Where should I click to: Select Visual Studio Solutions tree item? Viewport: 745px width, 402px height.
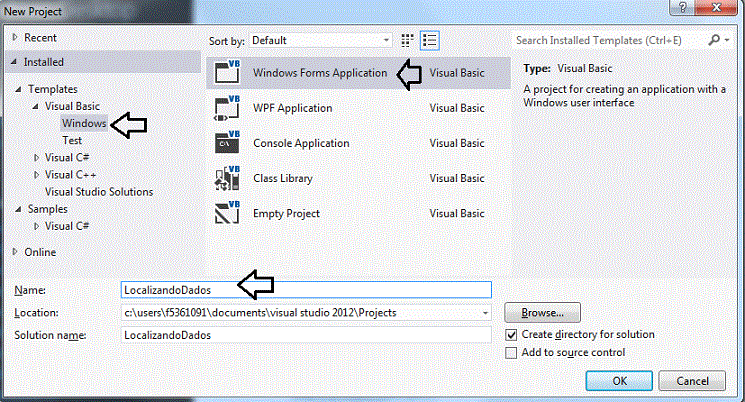tap(99, 191)
